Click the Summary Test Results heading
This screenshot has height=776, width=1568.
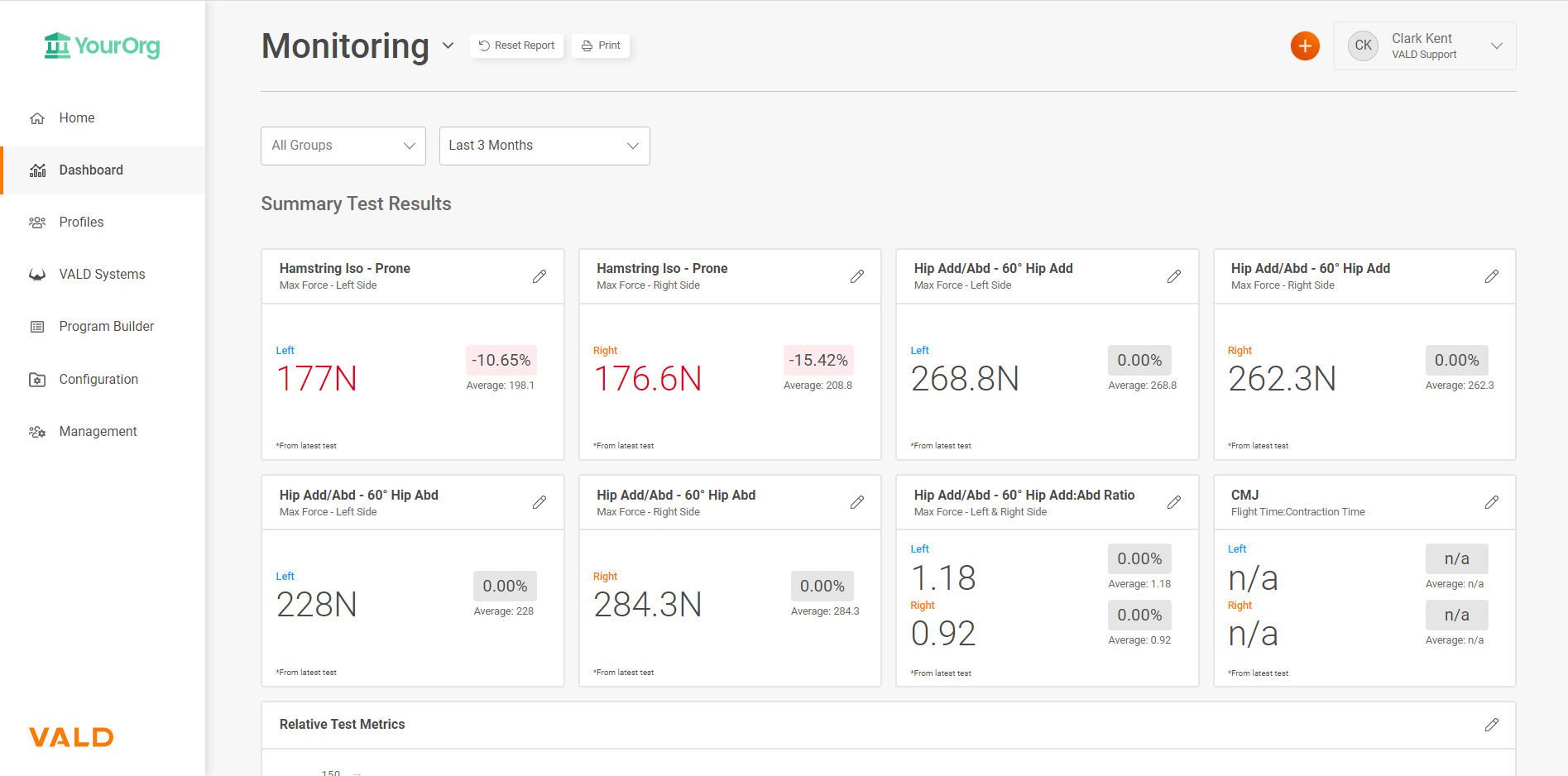click(x=356, y=204)
